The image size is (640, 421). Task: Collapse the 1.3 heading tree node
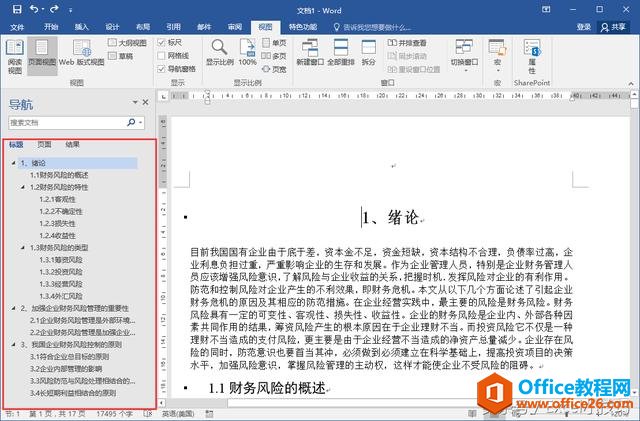(23, 247)
